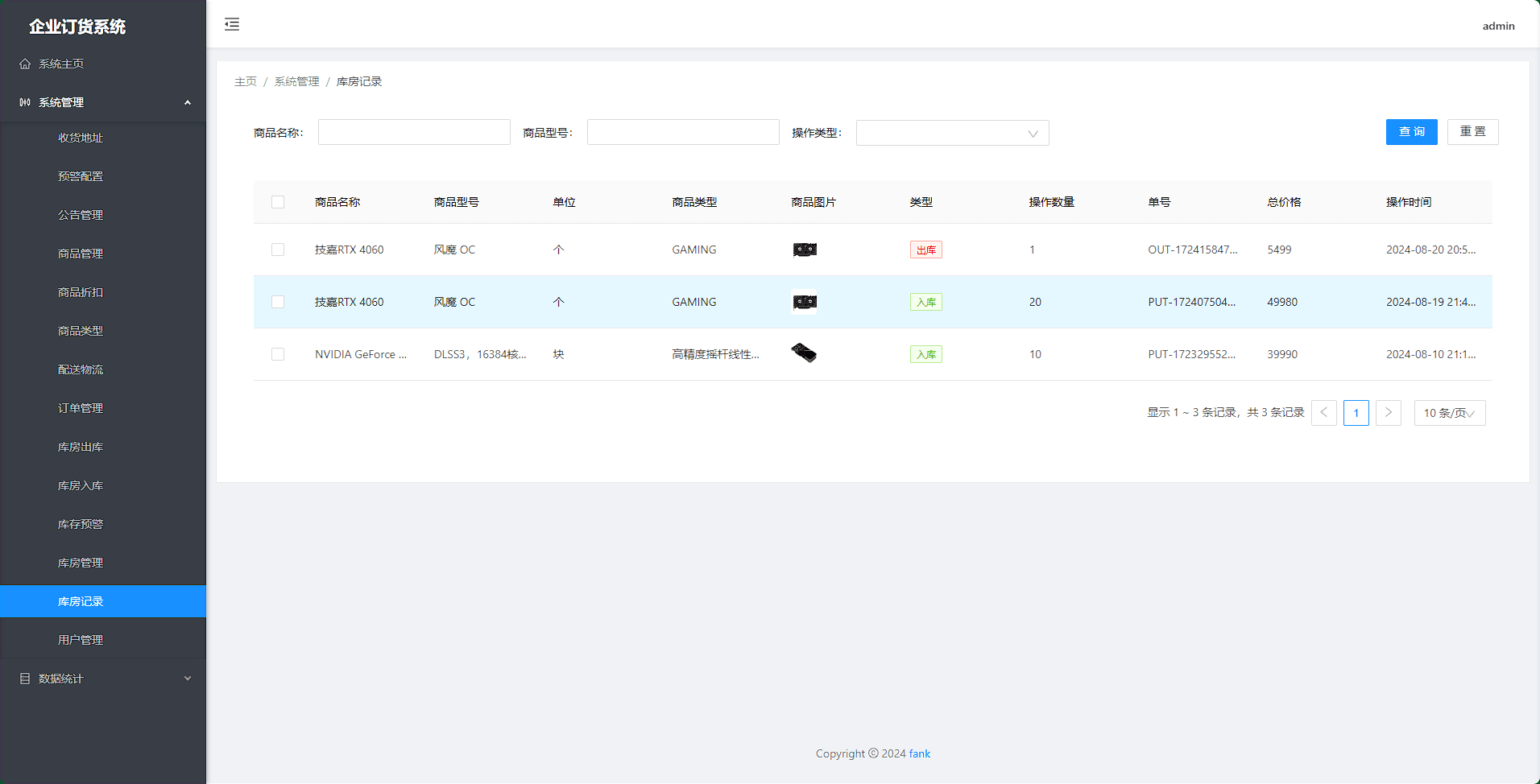1540x784 pixels.
Task: Click the 重置 button
Action: [1472, 132]
